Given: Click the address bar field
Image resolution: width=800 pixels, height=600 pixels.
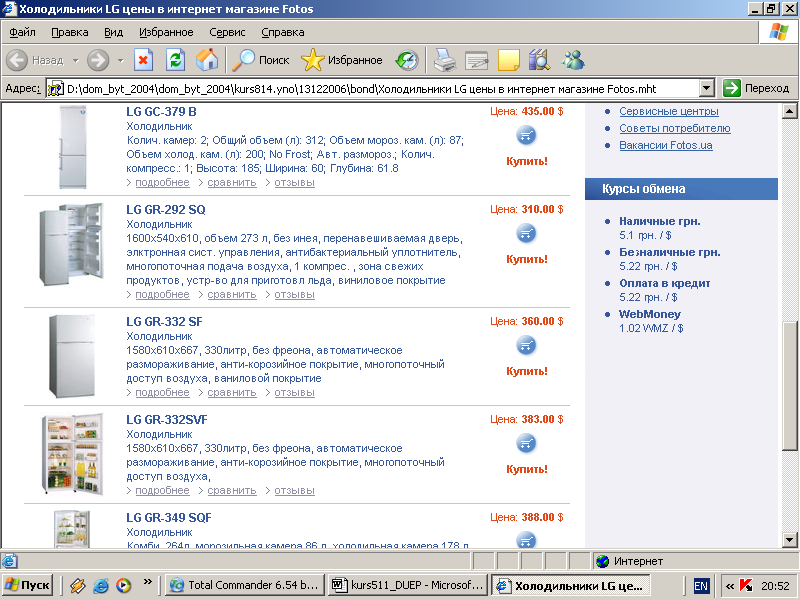Looking at the screenshot, I should pyautogui.click(x=372, y=88).
